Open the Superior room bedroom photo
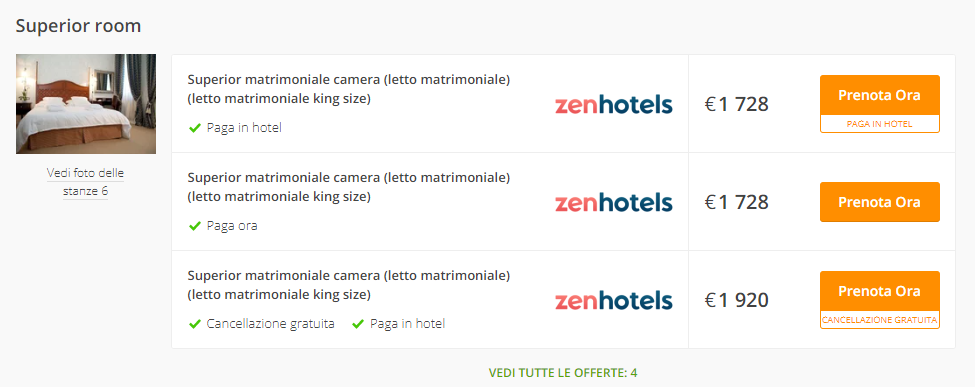The width and height of the screenshot is (975, 387). tap(86, 104)
